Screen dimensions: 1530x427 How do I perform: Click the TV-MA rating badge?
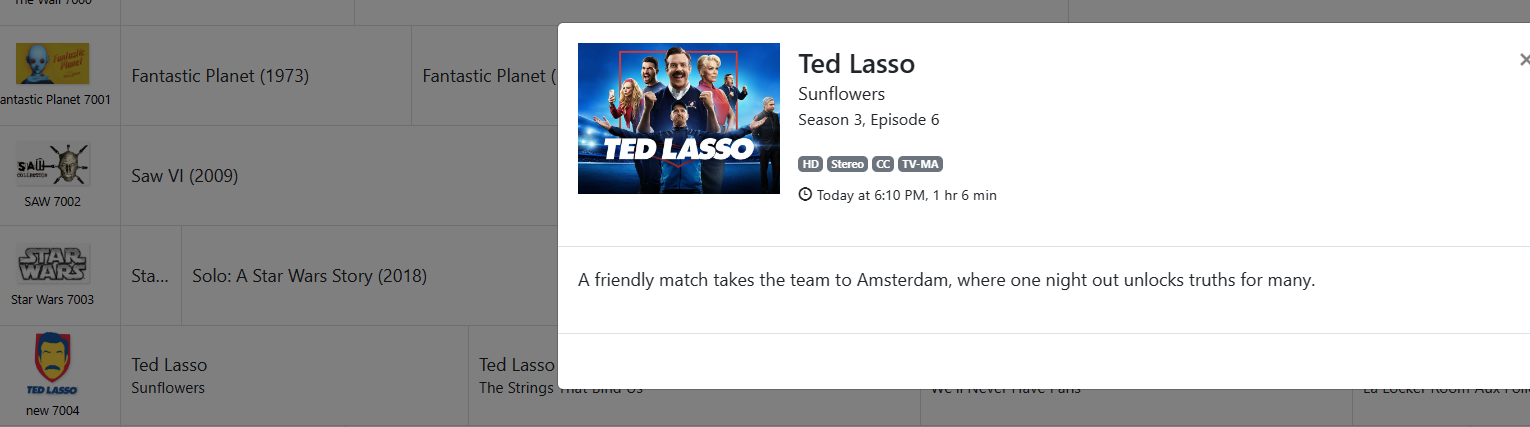click(x=920, y=164)
